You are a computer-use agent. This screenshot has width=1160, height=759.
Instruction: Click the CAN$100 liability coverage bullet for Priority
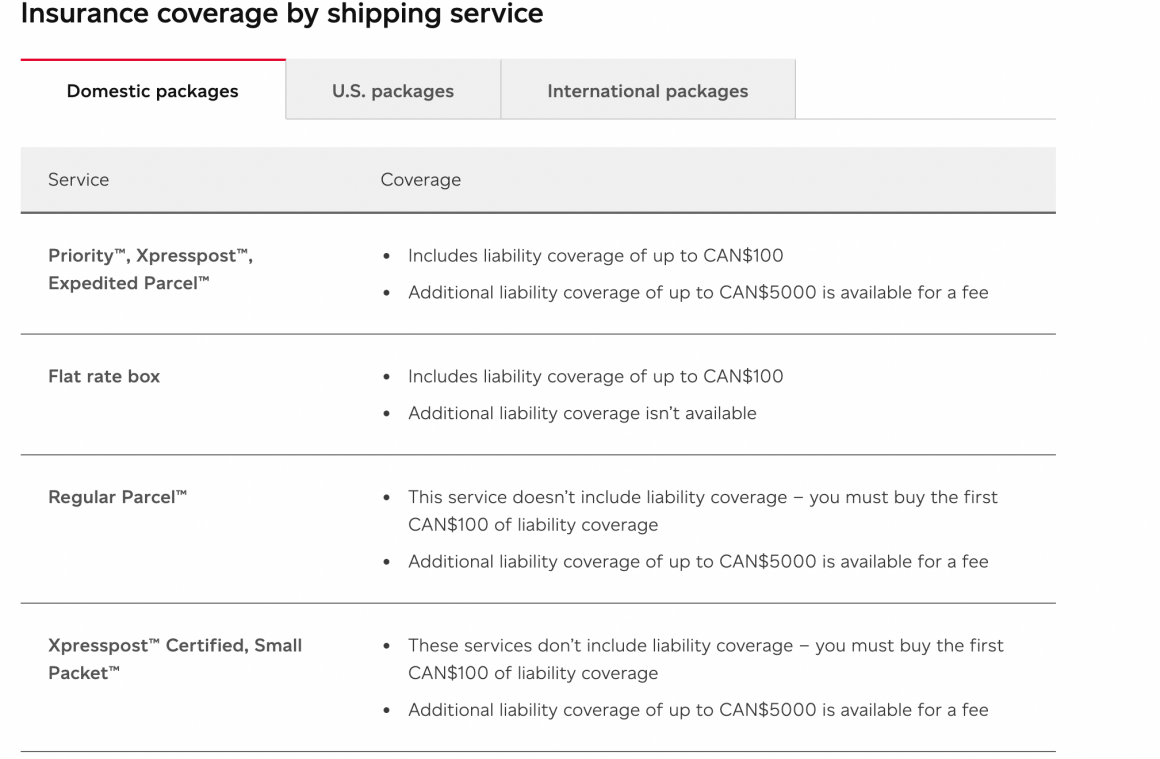click(x=595, y=255)
